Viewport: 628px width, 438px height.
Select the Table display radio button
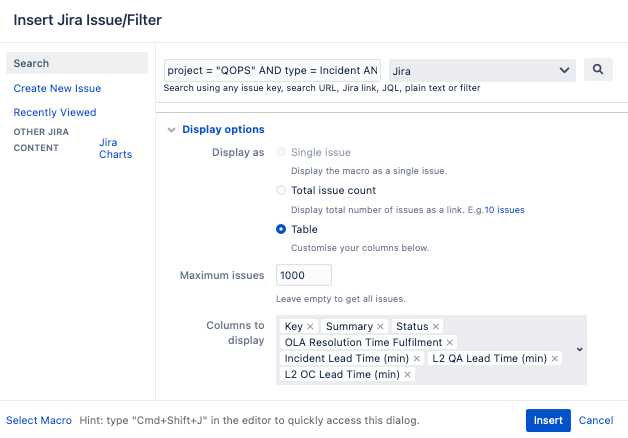coord(281,229)
